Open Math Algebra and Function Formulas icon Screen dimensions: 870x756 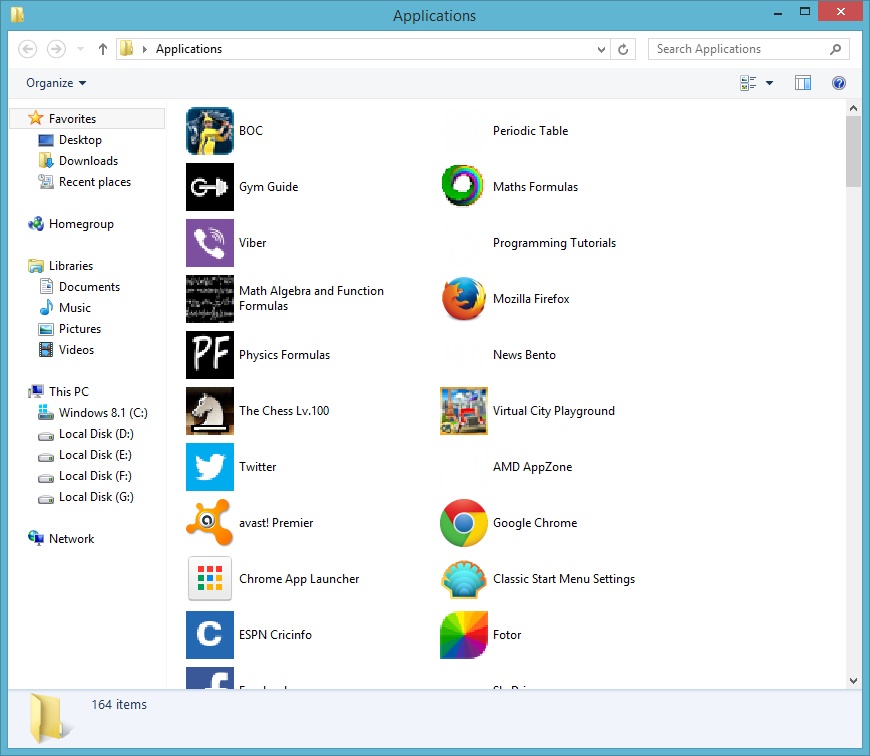point(210,299)
